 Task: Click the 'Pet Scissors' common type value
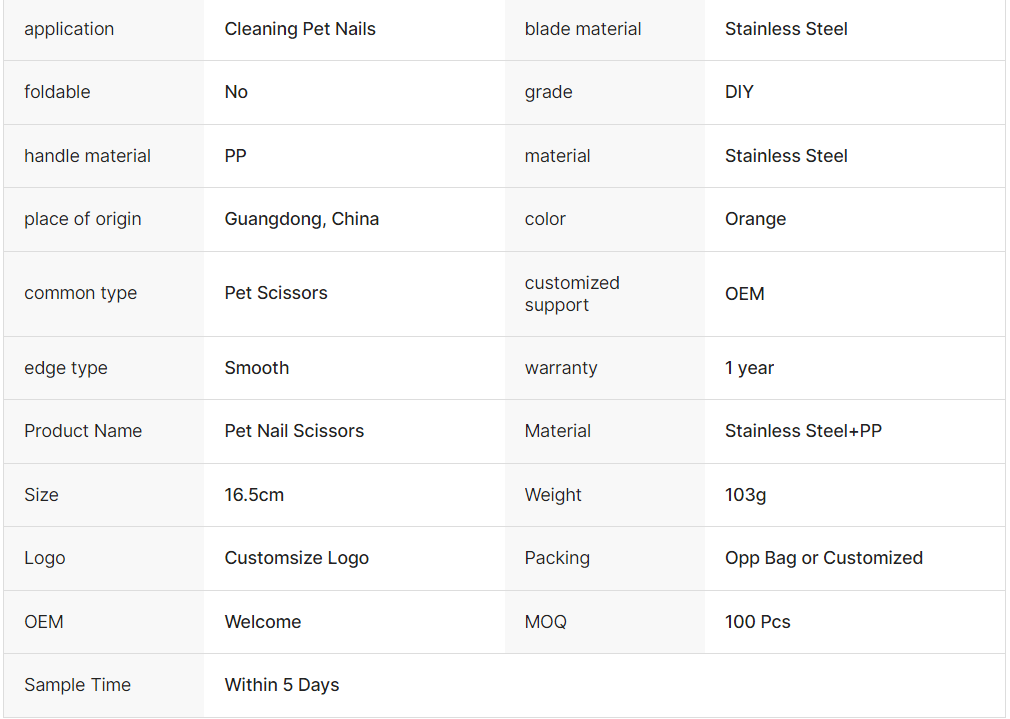[276, 293]
